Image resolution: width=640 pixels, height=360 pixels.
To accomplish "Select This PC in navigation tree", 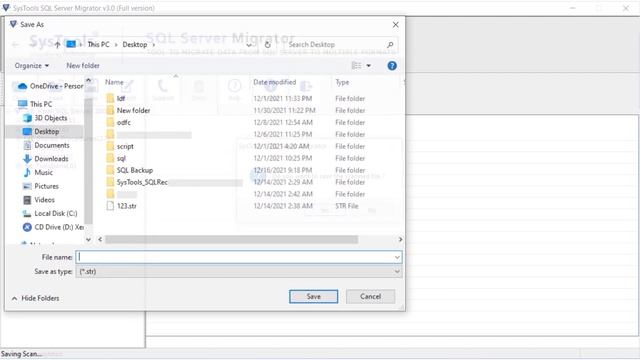I will (x=36, y=104).
